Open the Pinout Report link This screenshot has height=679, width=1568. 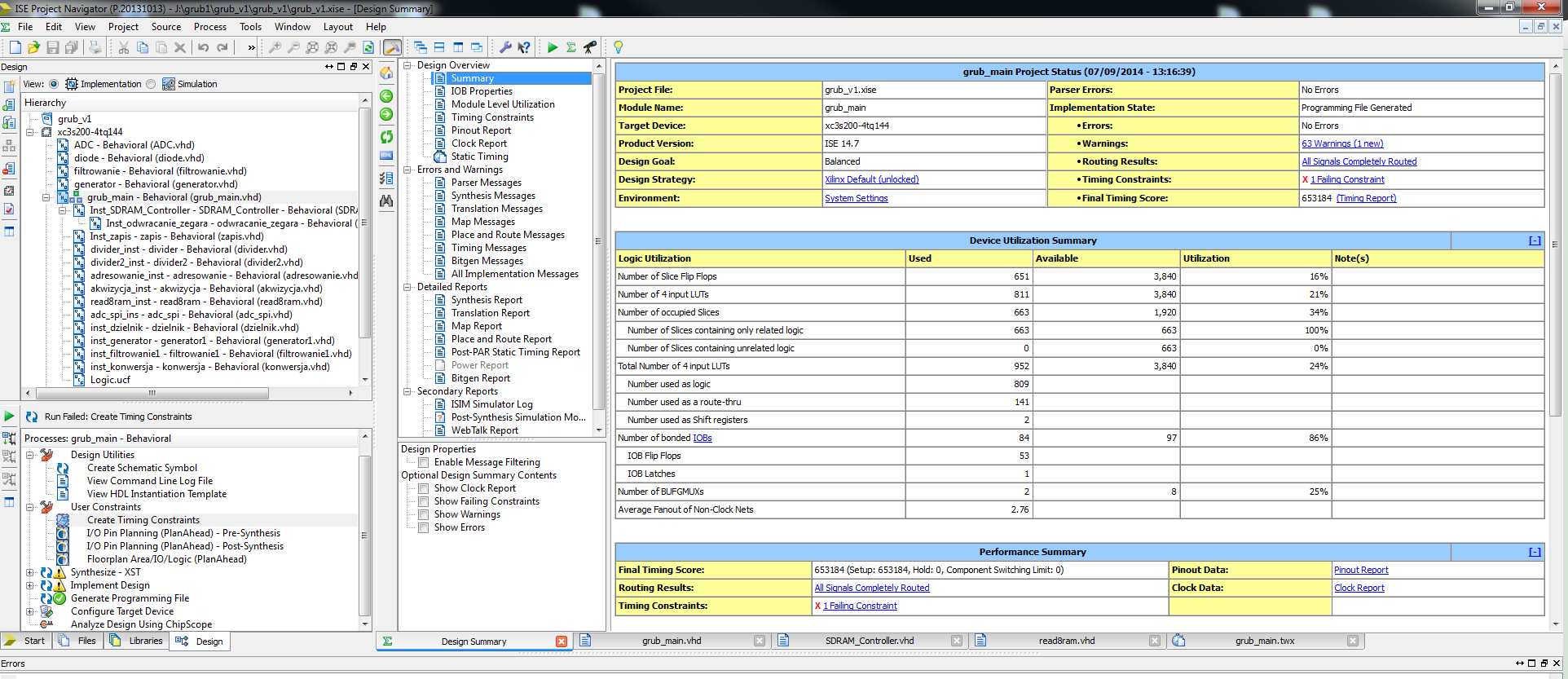tap(1361, 570)
